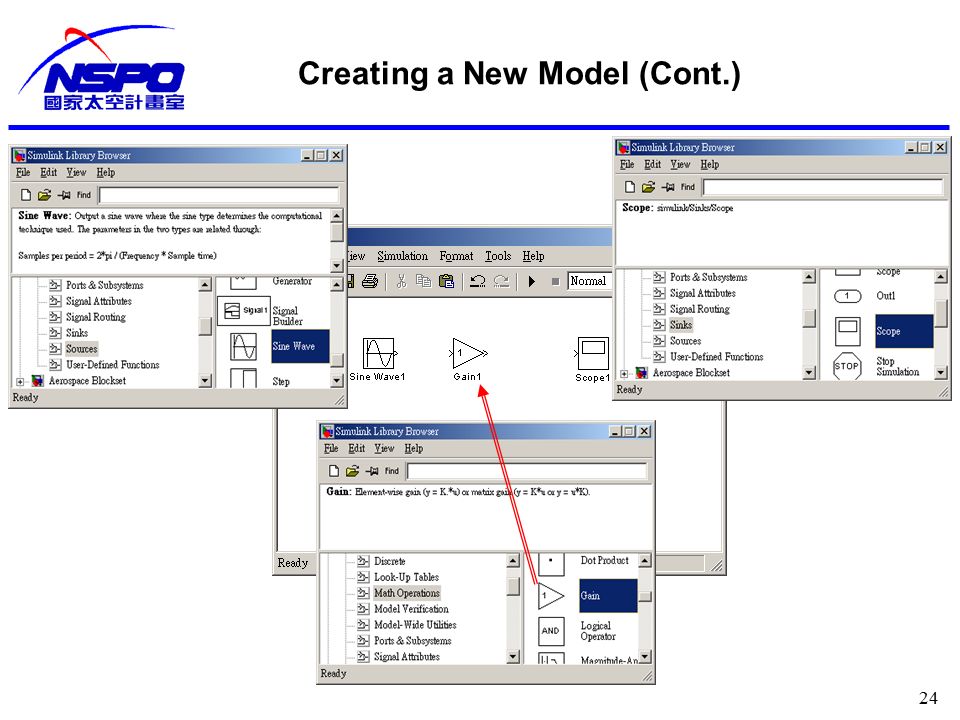Click up arrow of right block list scrollbar
Viewport: 960px width, 720px height.
pyautogui.click(x=940, y=277)
